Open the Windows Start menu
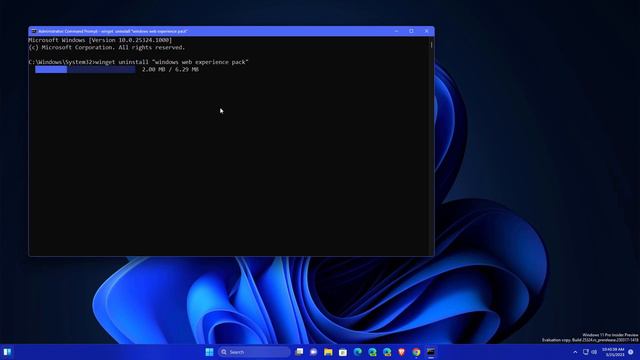This screenshot has height=360, width=640. click(209, 352)
